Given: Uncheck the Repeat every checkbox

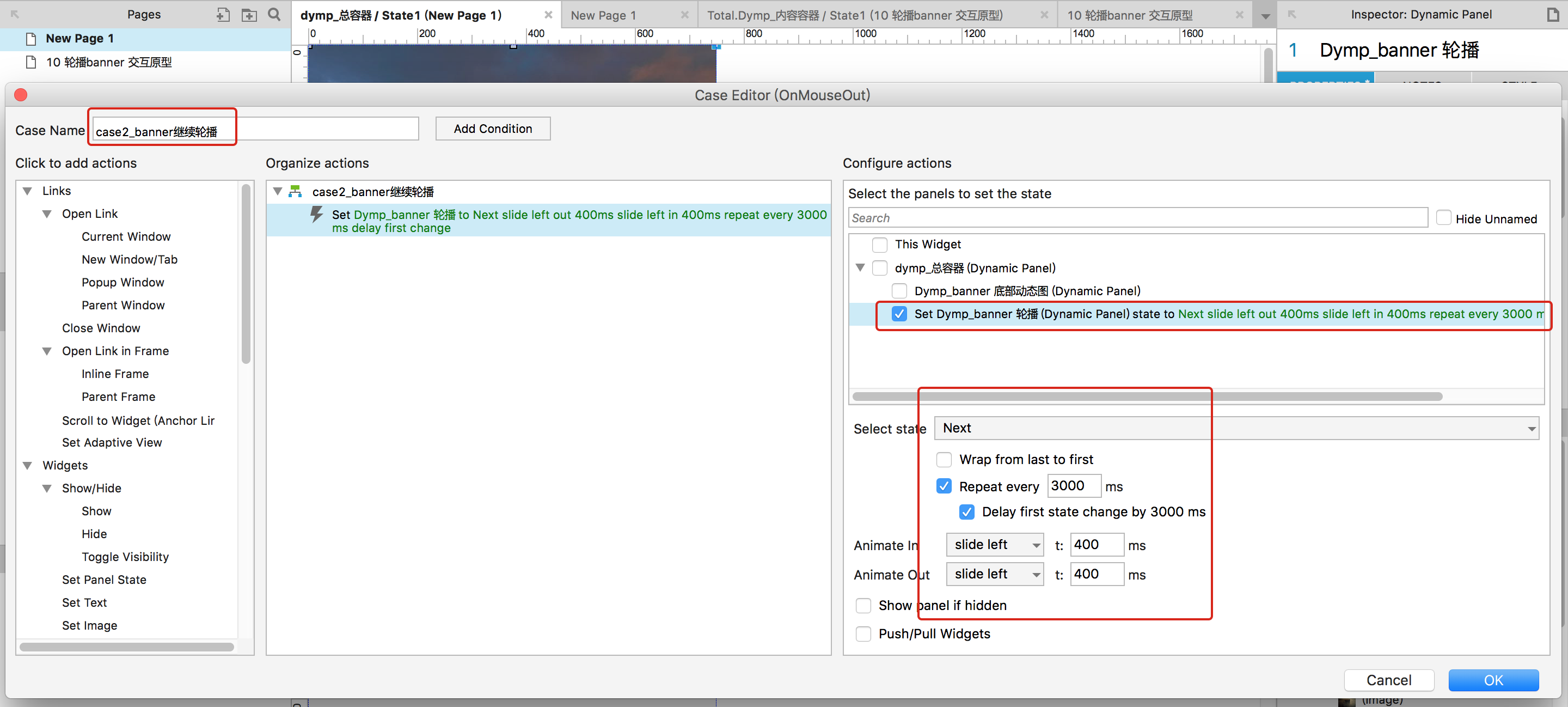Looking at the screenshot, I should point(944,486).
